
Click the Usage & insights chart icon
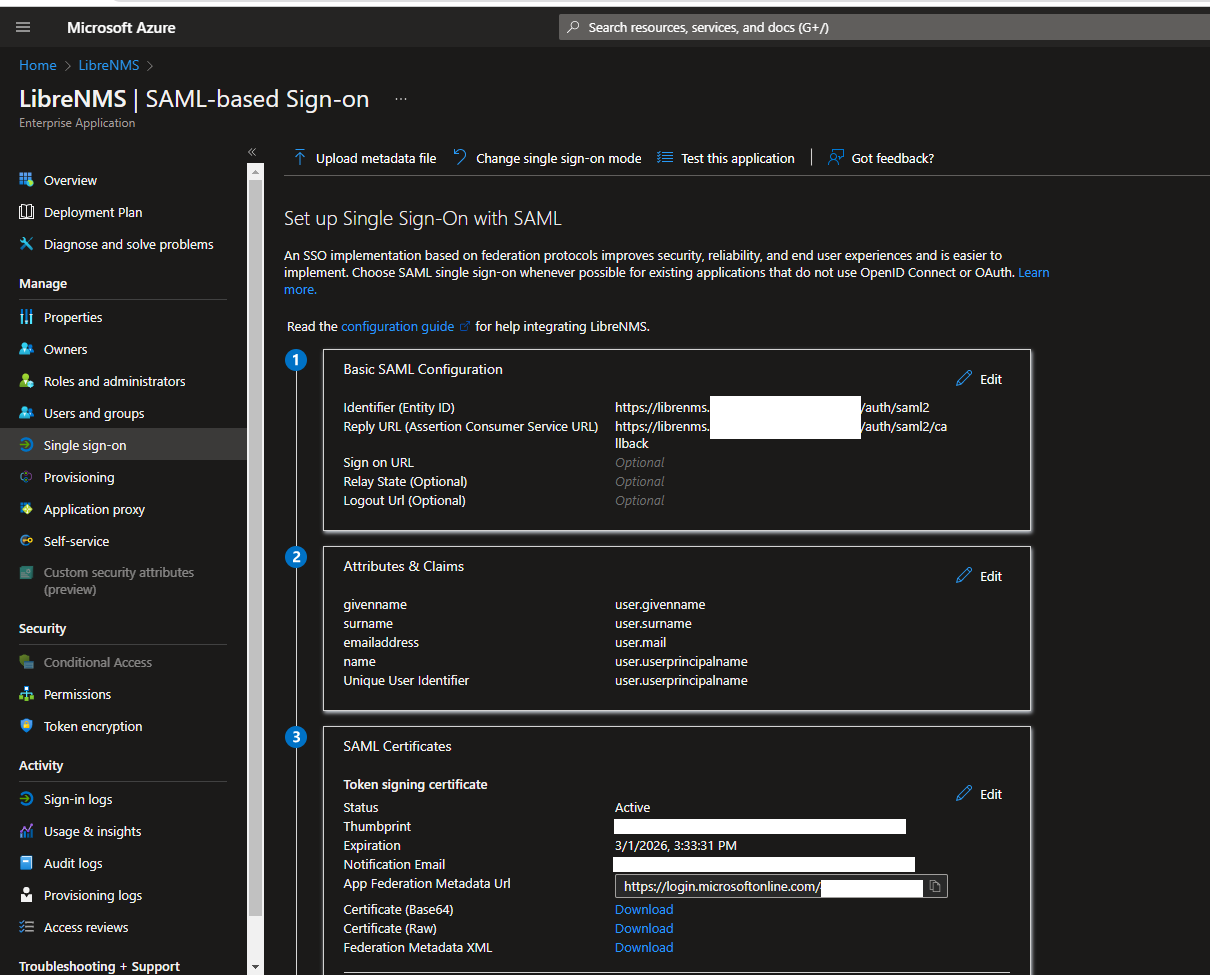coord(26,831)
